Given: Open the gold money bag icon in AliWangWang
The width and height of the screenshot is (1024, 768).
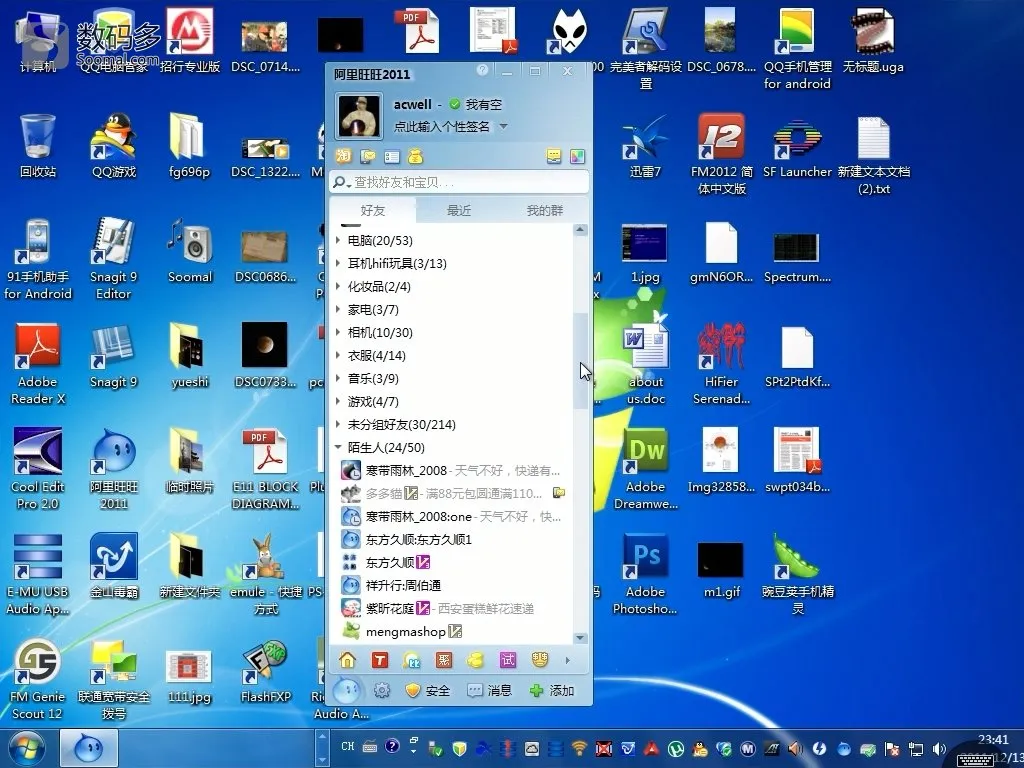Looking at the screenshot, I should coord(415,156).
